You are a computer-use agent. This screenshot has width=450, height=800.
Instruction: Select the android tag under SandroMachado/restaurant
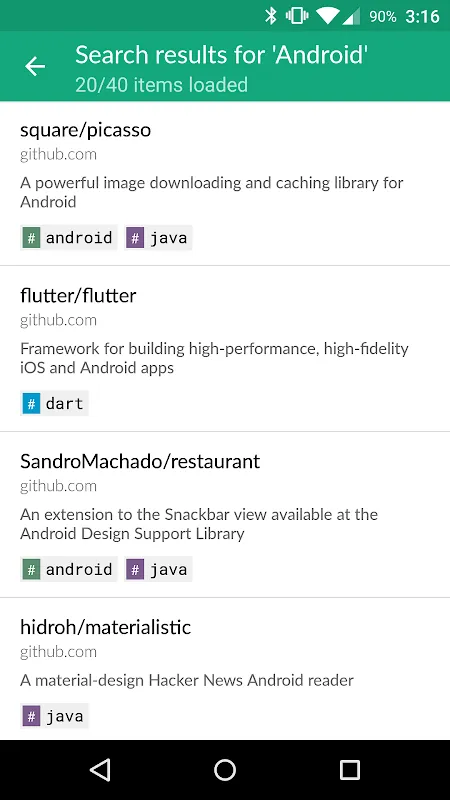(69, 569)
